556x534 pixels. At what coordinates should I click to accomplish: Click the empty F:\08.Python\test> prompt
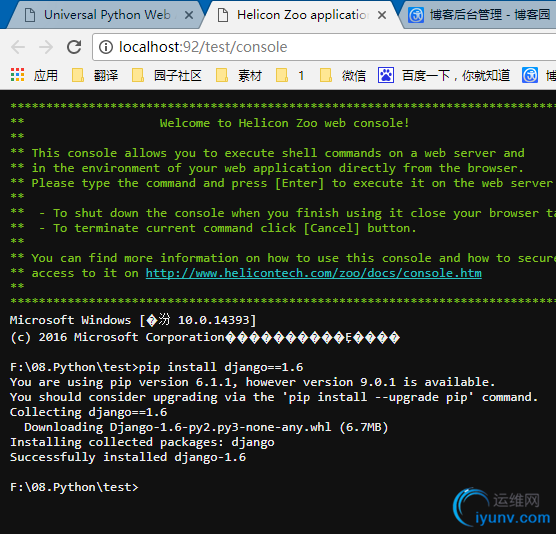coord(74,487)
